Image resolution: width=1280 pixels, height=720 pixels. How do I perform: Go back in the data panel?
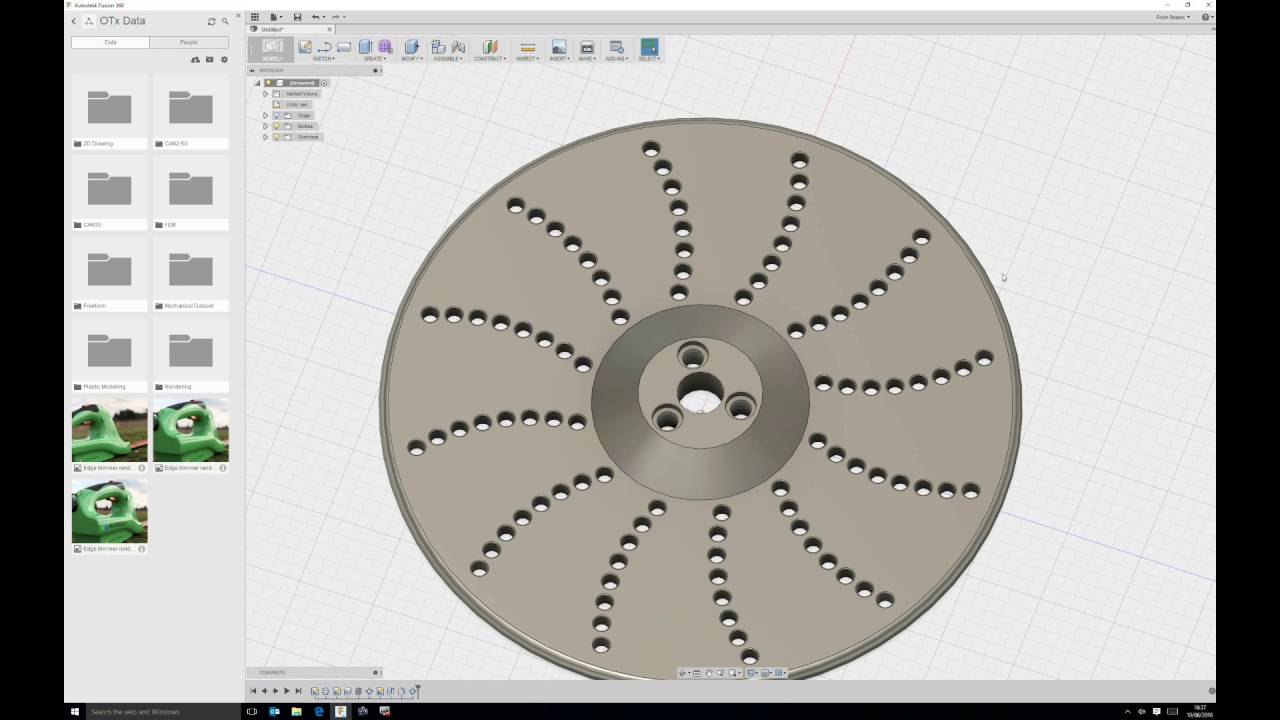[73, 21]
